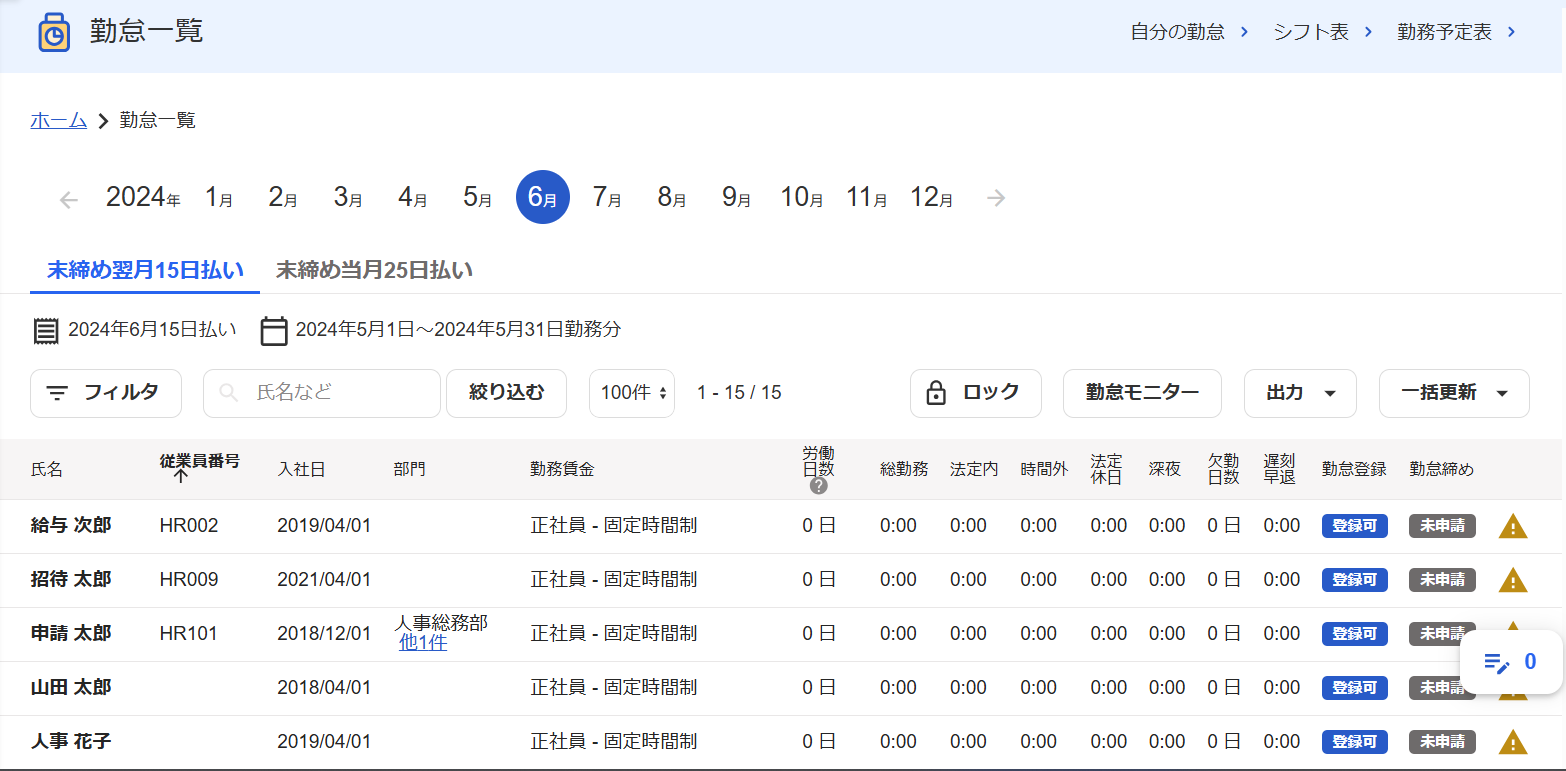1566x771 pixels.
Task: Select 7月 in month picker
Action: pyautogui.click(x=607, y=198)
